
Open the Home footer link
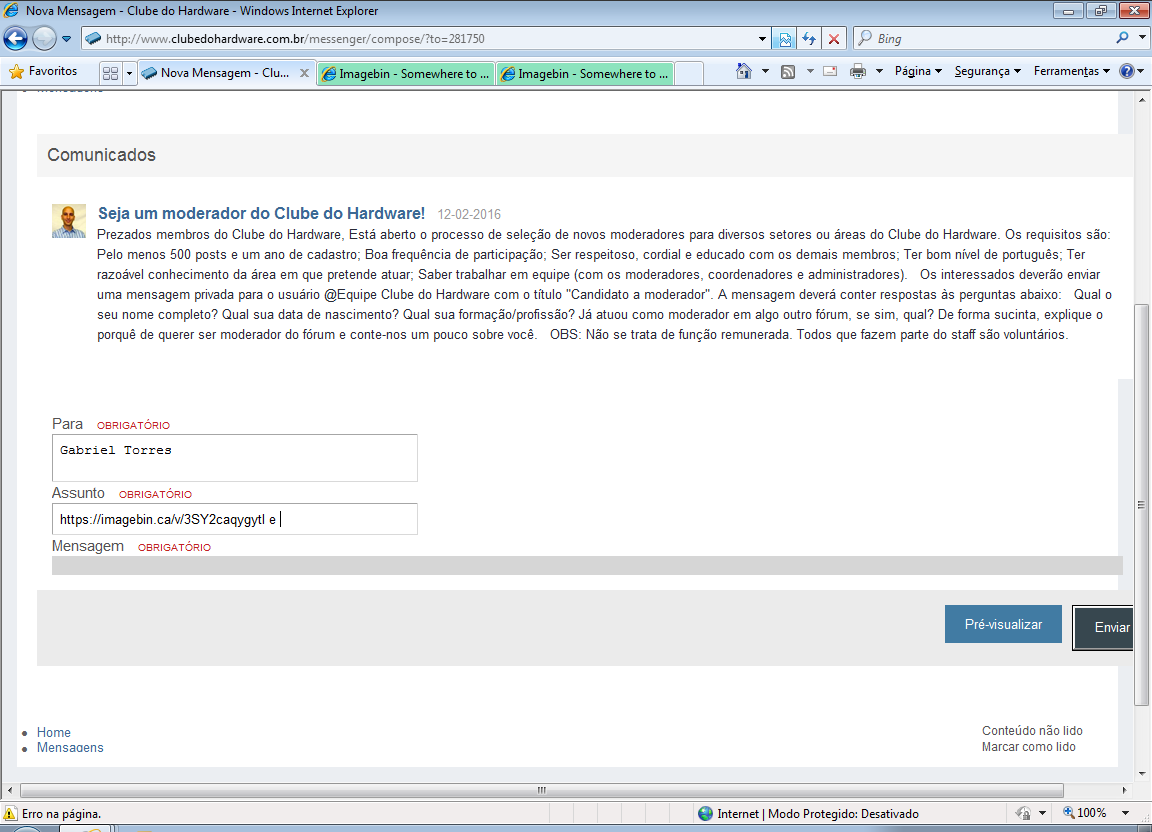pos(54,732)
